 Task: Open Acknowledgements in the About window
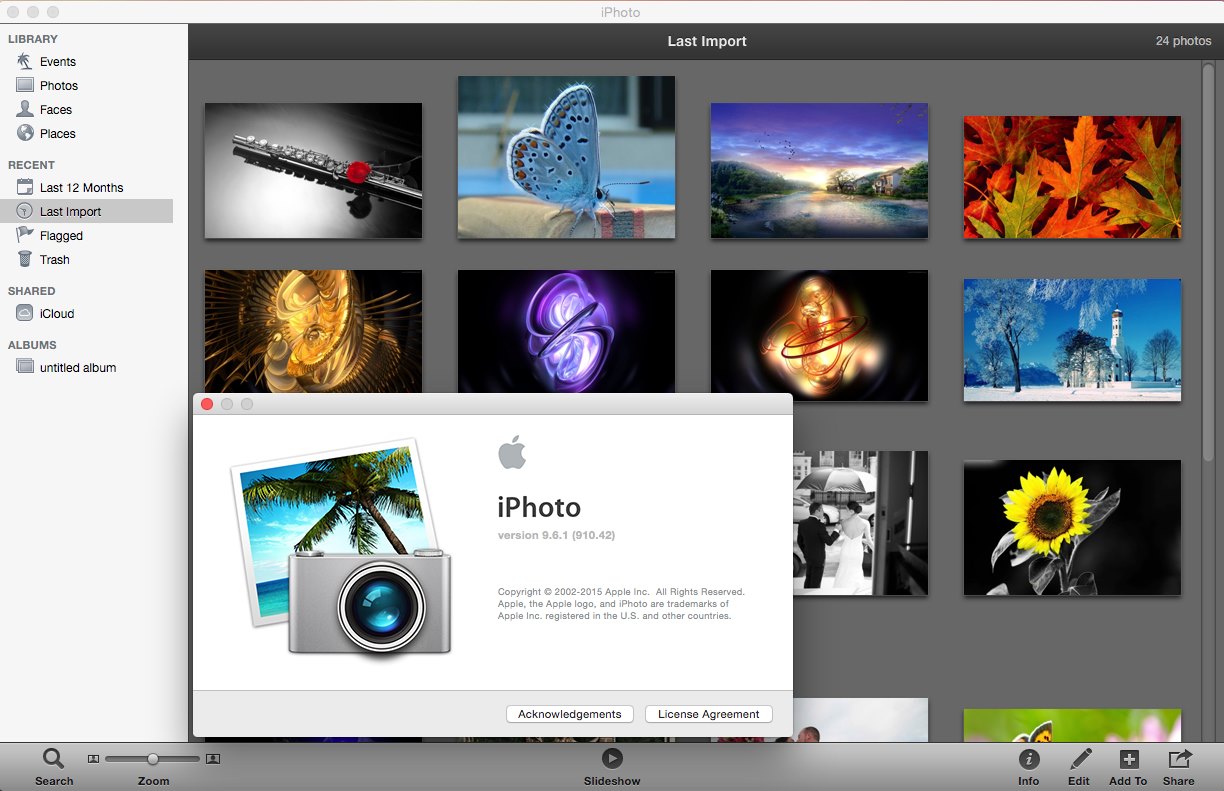(570, 714)
